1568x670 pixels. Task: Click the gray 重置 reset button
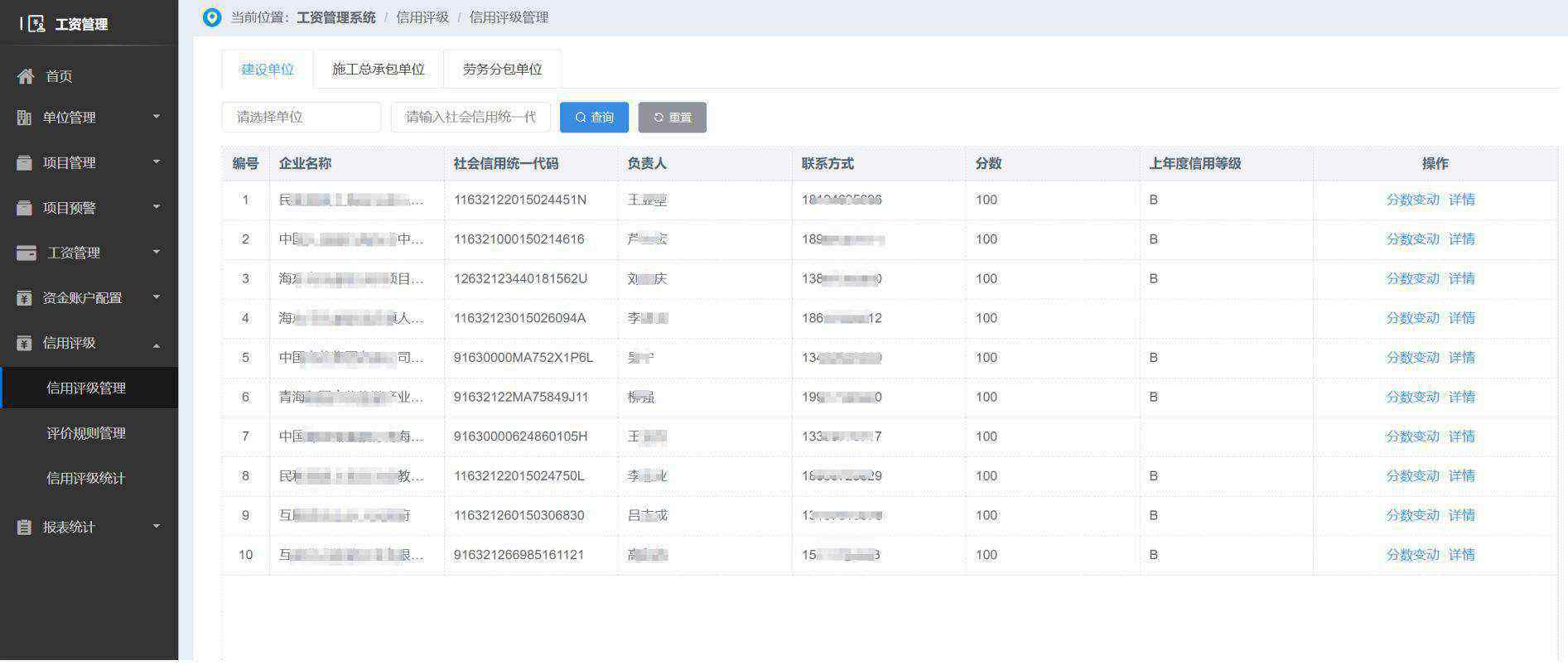[x=672, y=118]
